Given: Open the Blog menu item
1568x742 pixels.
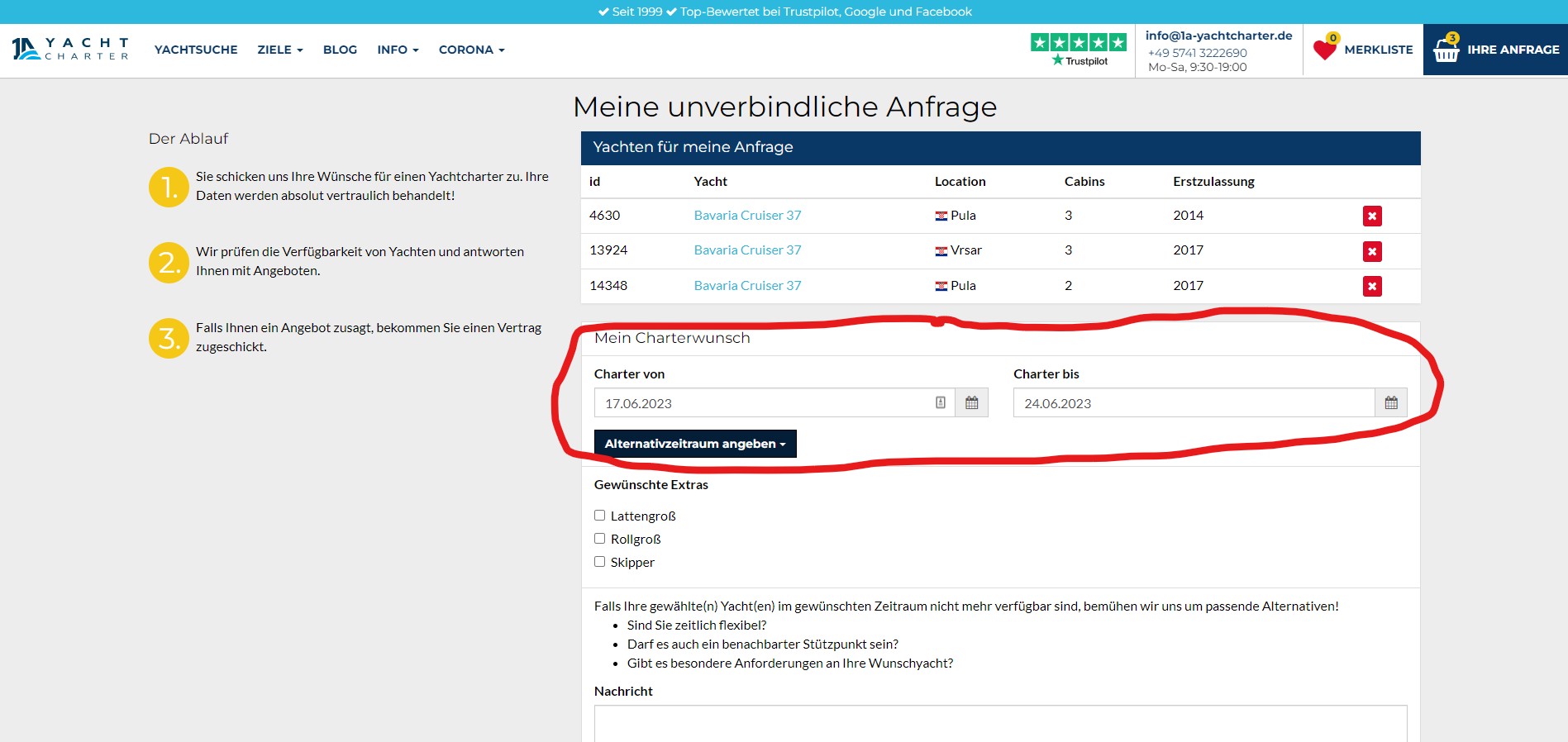Looking at the screenshot, I should coord(340,50).
